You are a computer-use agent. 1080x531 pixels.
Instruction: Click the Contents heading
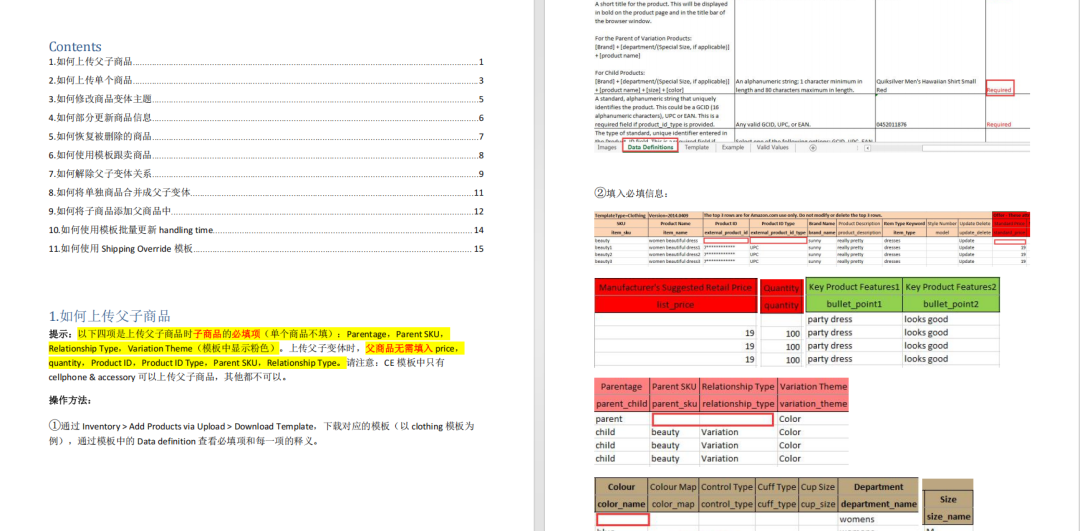75,46
